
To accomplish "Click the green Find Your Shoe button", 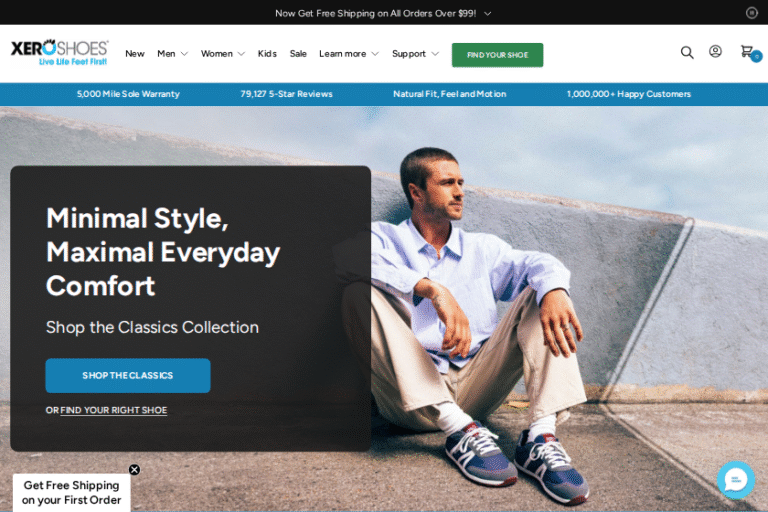I will (497, 55).
